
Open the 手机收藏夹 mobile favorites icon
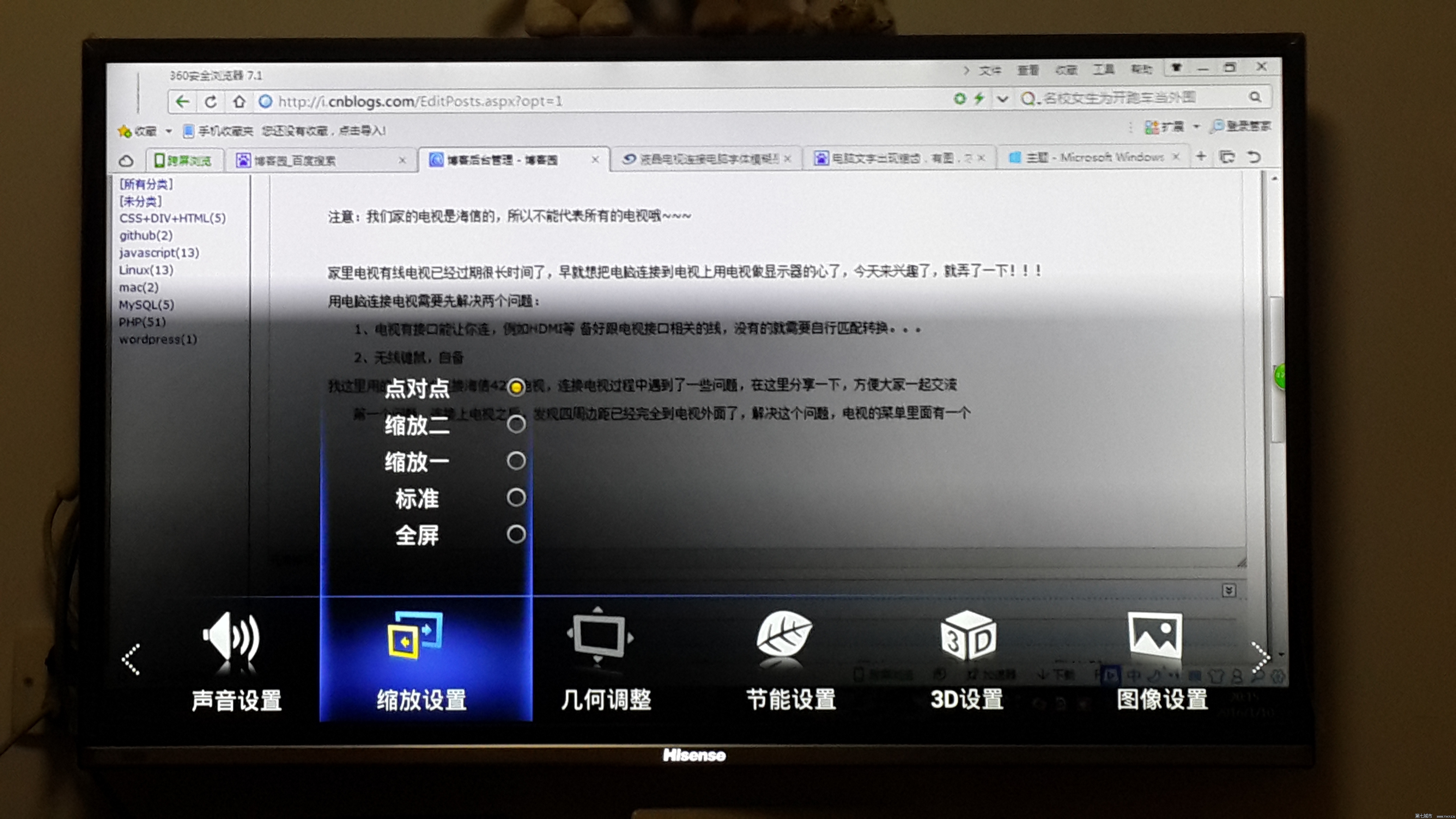(x=189, y=131)
